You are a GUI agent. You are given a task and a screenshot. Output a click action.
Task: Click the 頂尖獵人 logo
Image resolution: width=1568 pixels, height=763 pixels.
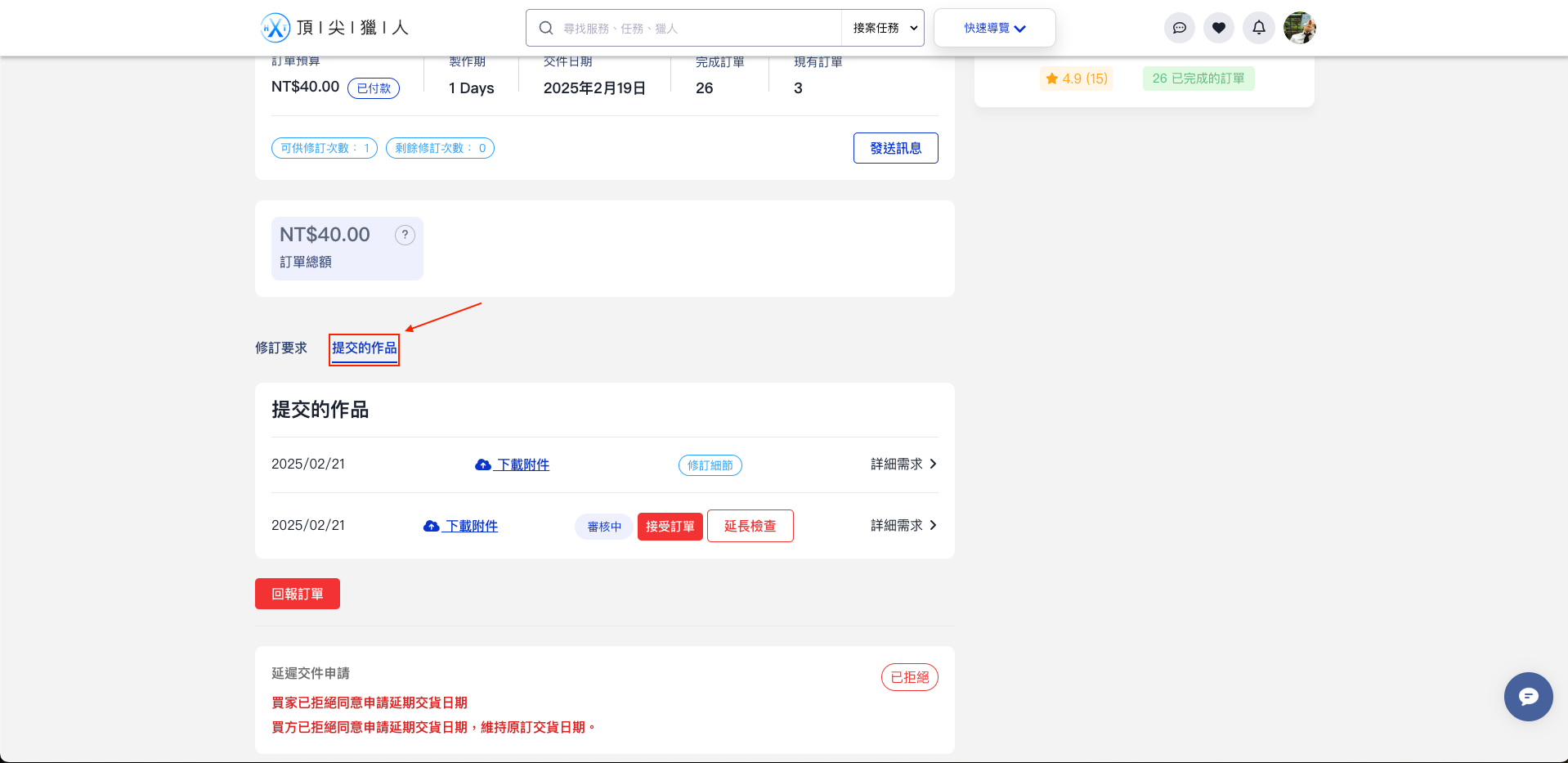pyautogui.click(x=335, y=27)
